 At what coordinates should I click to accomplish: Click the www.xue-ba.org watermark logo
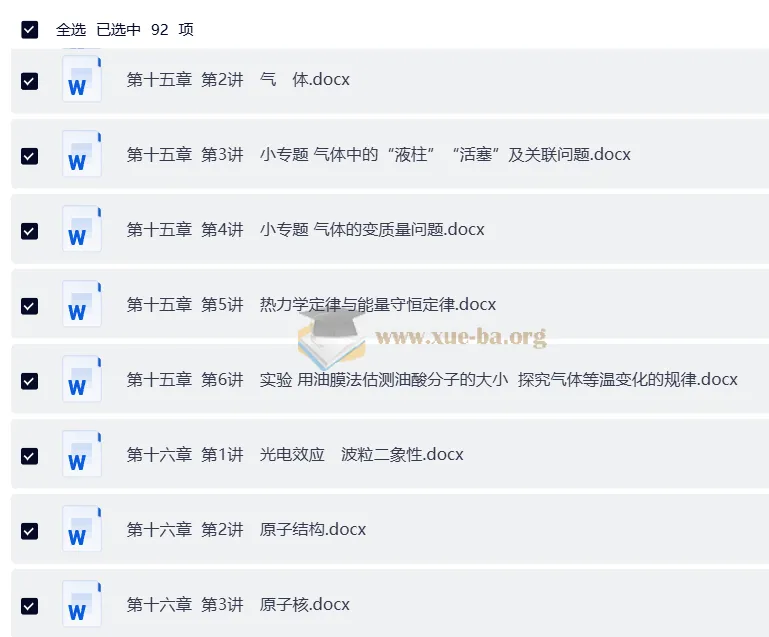(422, 338)
